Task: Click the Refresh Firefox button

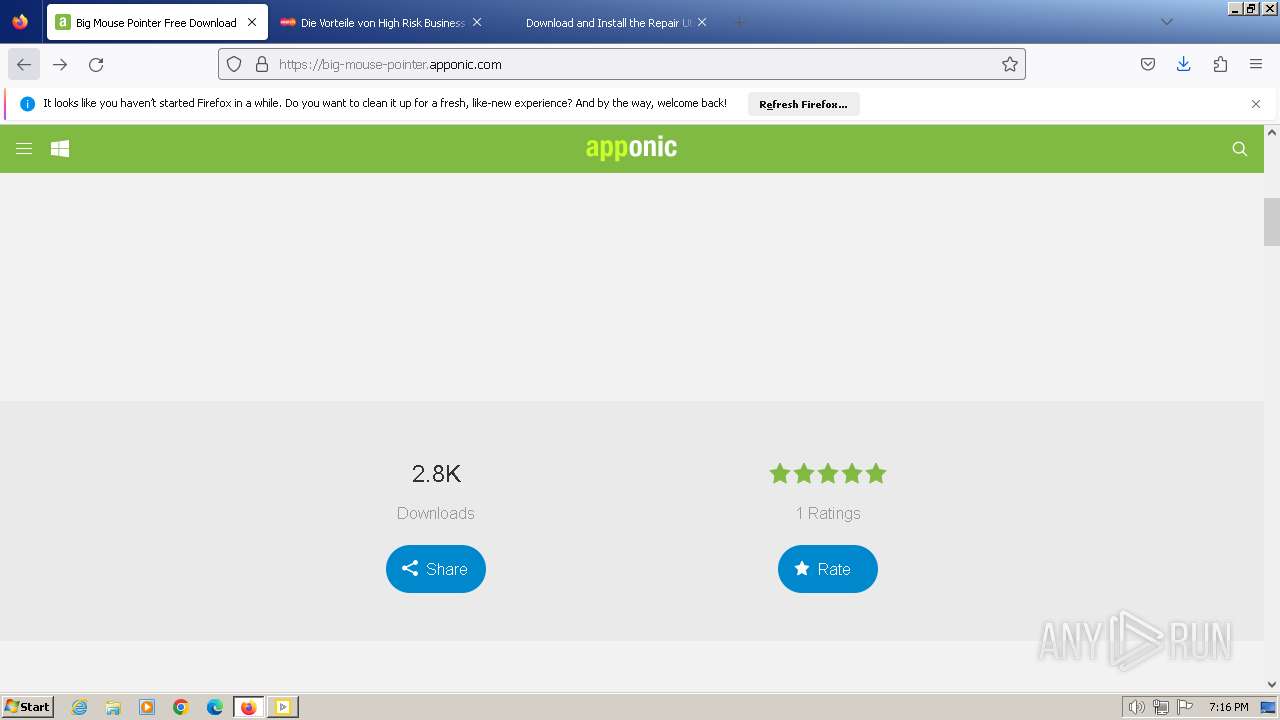Action: coord(803,104)
